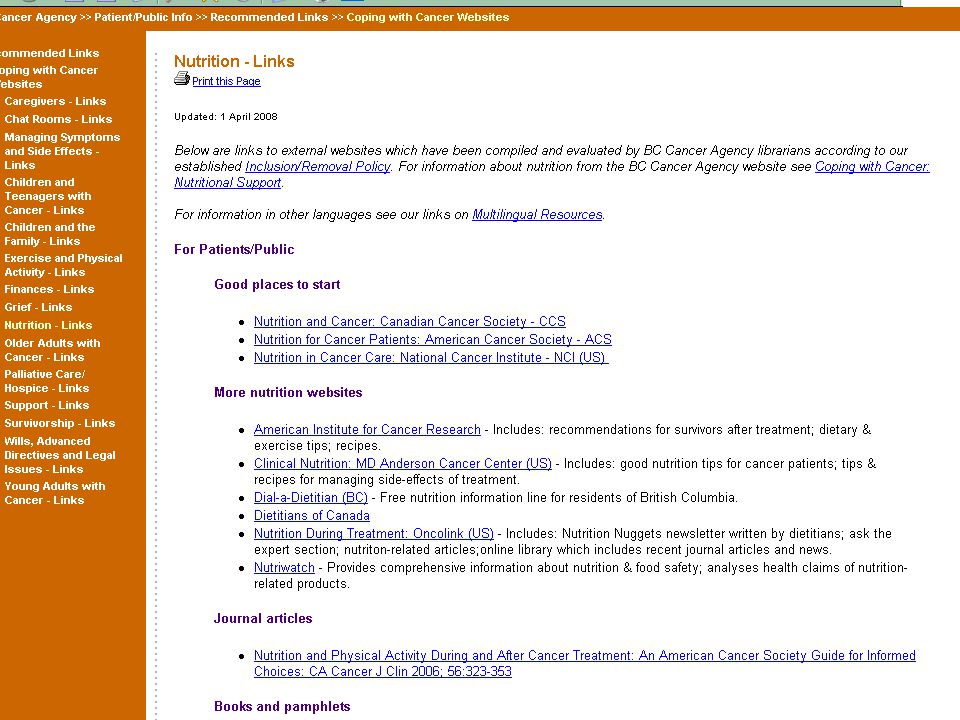The width and height of the screenshot is (960, 720).
Task: Select Caregivers - Links in the sidebar
Action: 55,102
